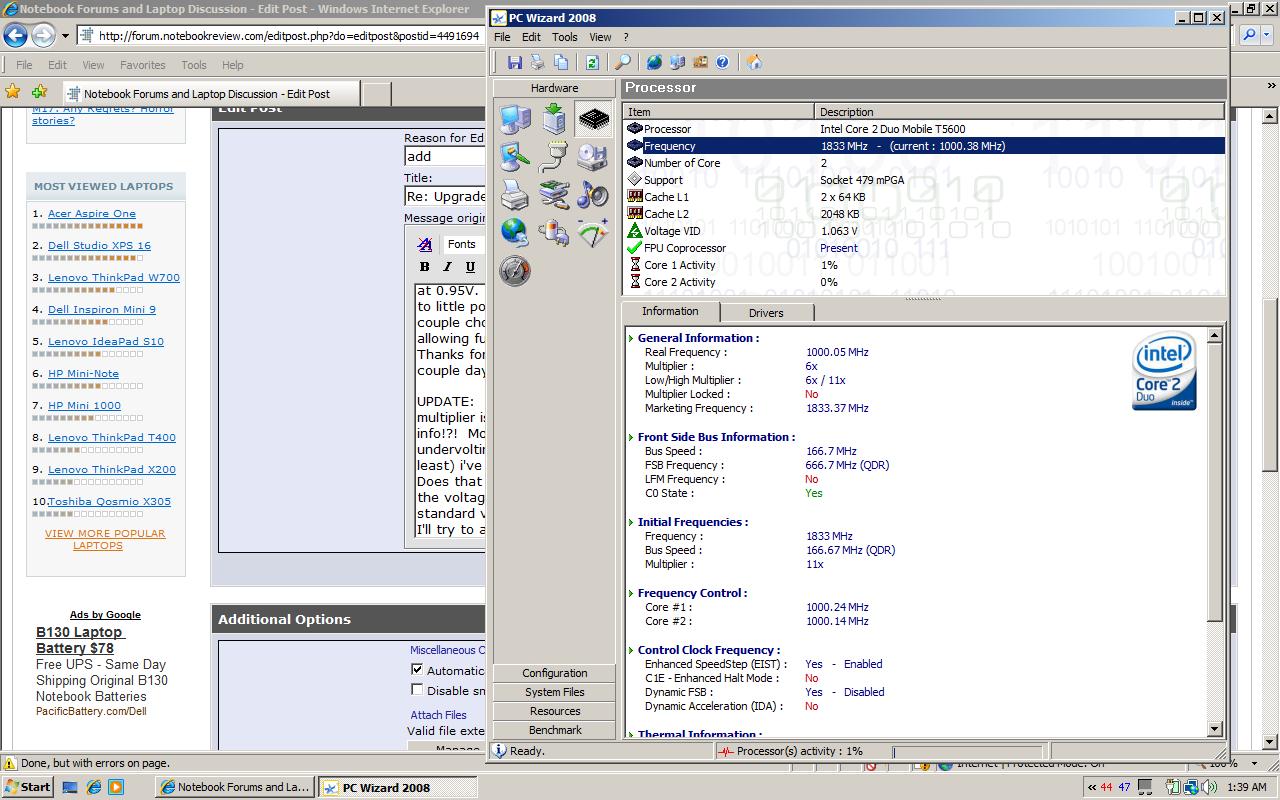This screenshot has width=1280, height=800.
Task: Open System Summary computer icon in Hardware panel
Action: tap(516, 120)
